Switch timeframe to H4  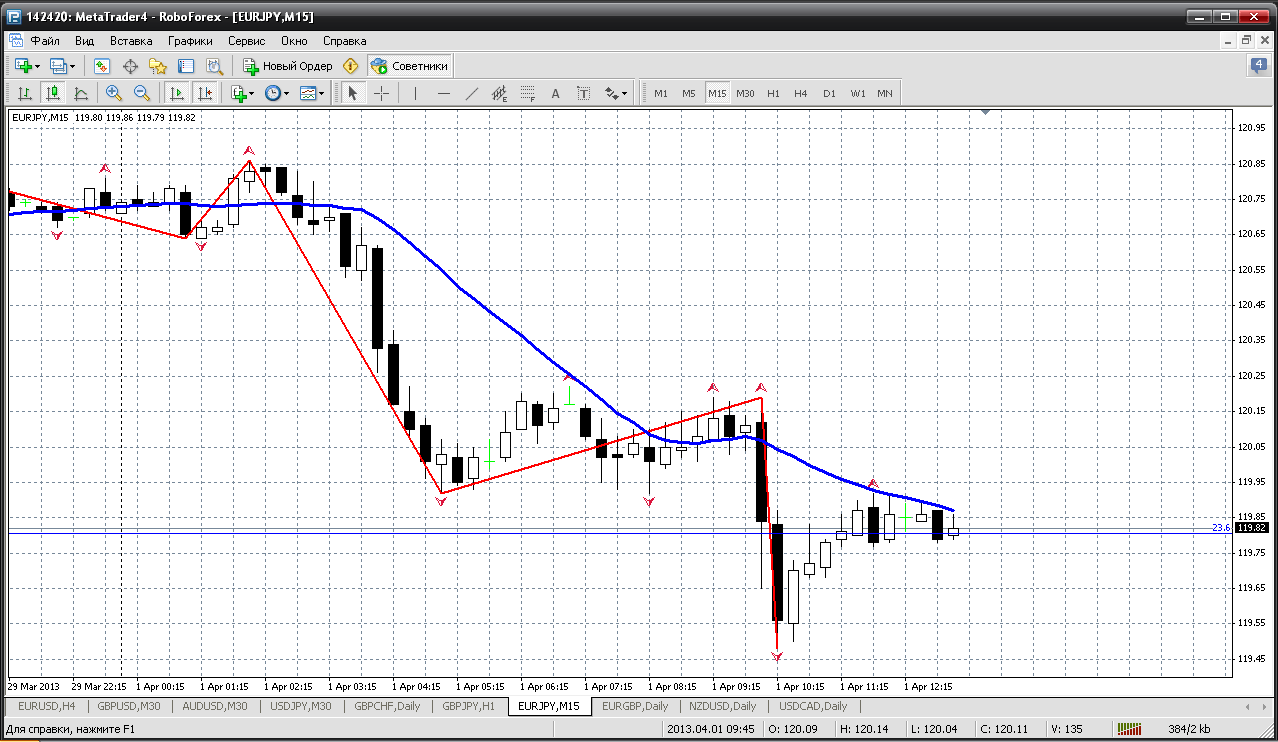(x=801, y=93)
